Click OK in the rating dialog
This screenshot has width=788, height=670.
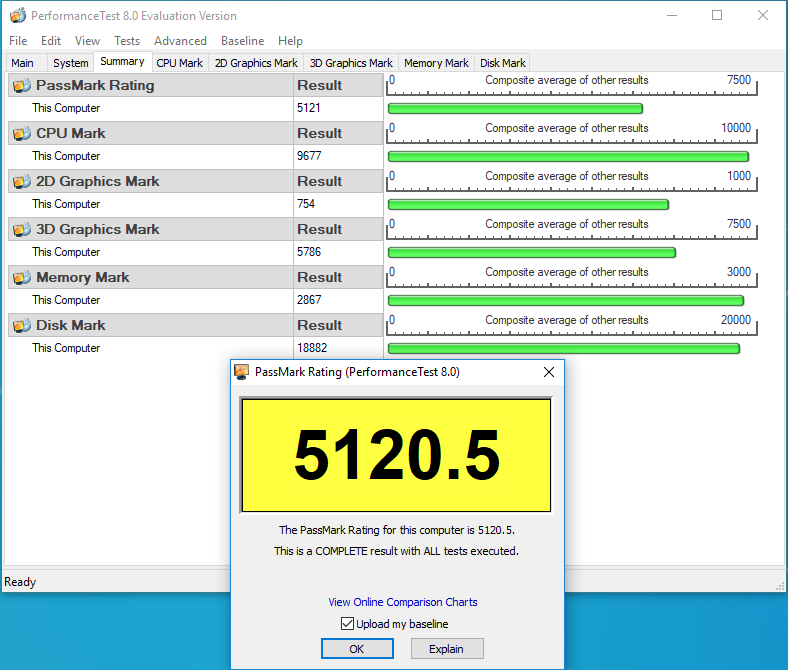[357, 649]
